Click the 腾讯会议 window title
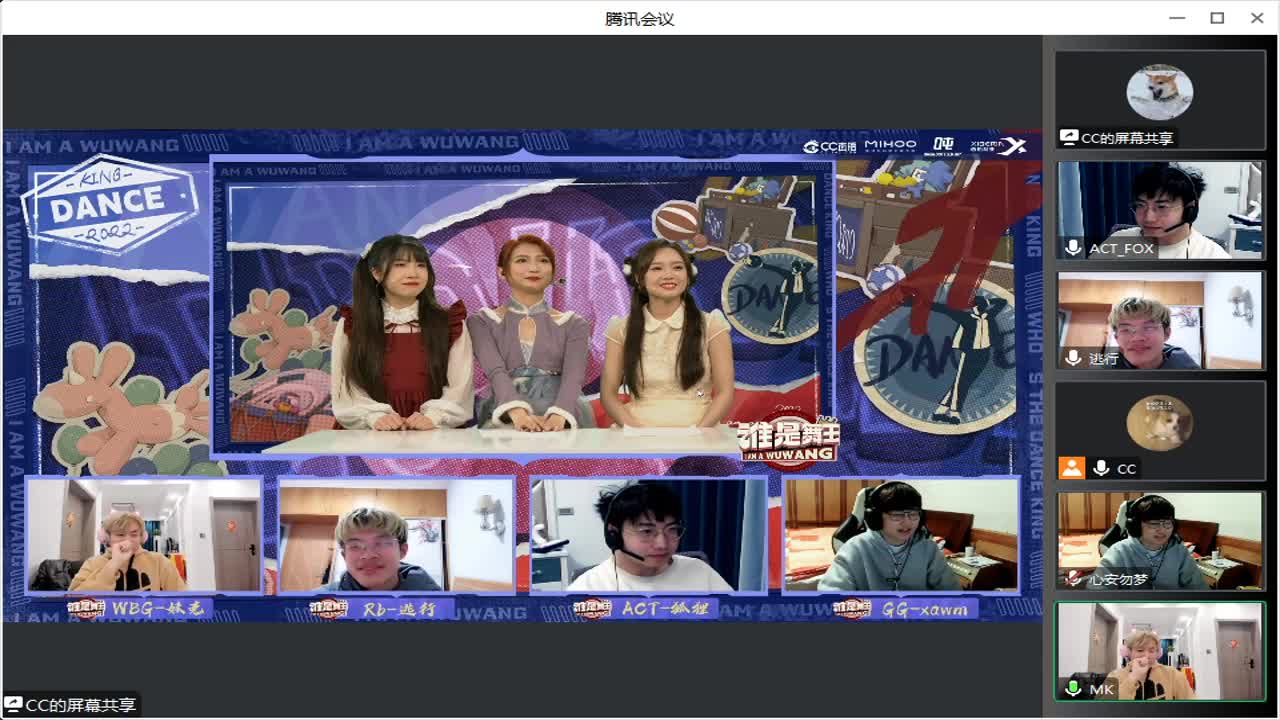The image size is (1280, 720). point(640,18)
